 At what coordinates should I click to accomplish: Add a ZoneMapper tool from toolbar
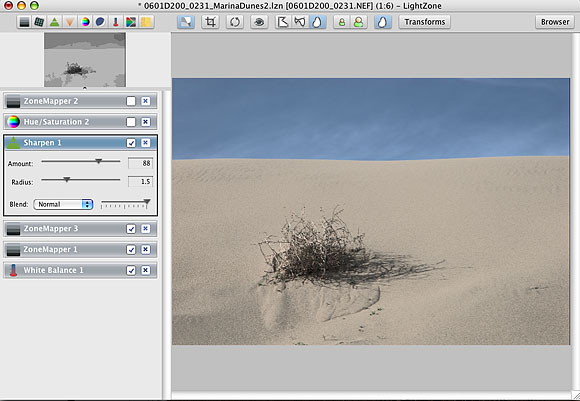[24, 22]
